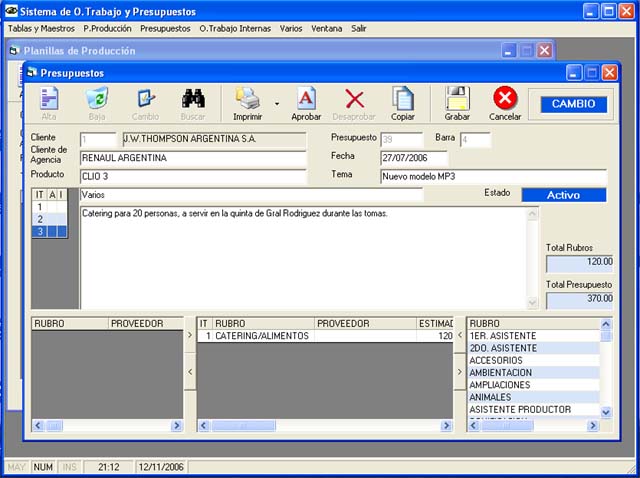
Task: Open the Tablas y Maestros menu
Action: point(41,29)
